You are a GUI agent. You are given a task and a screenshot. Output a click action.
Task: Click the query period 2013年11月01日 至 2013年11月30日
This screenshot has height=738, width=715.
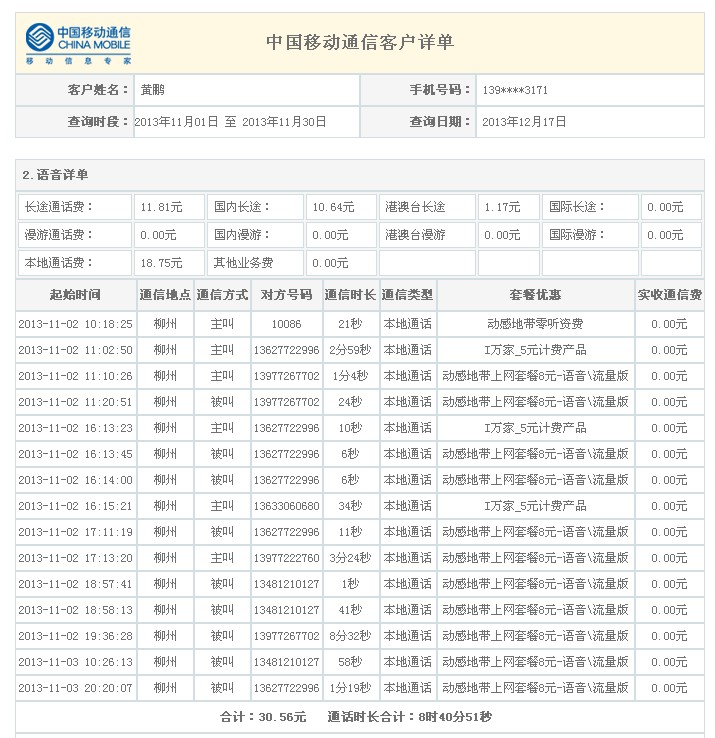[x=230, y=122]
